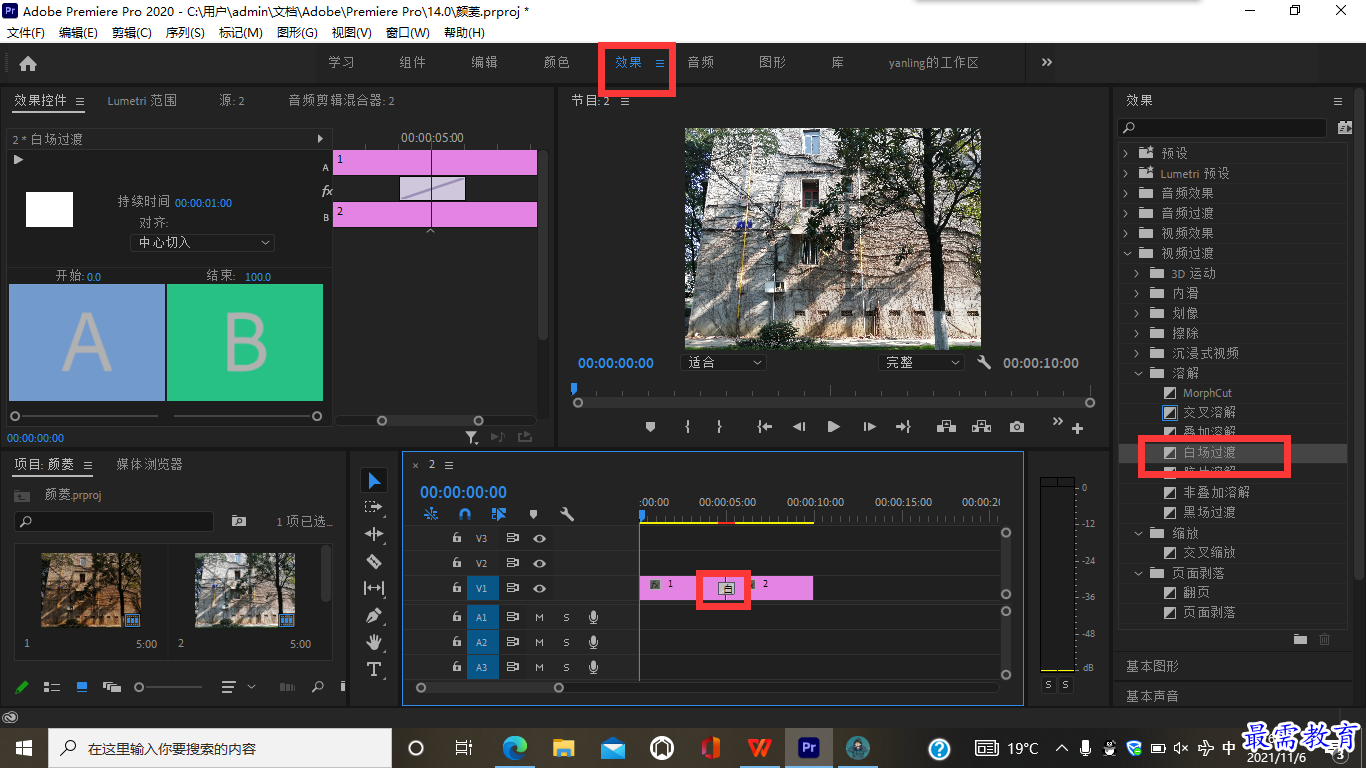Image resolution: width=1366 pixels, height=768 pixels.
Task: Step forward one frame
Action: [x=869, y=427]
